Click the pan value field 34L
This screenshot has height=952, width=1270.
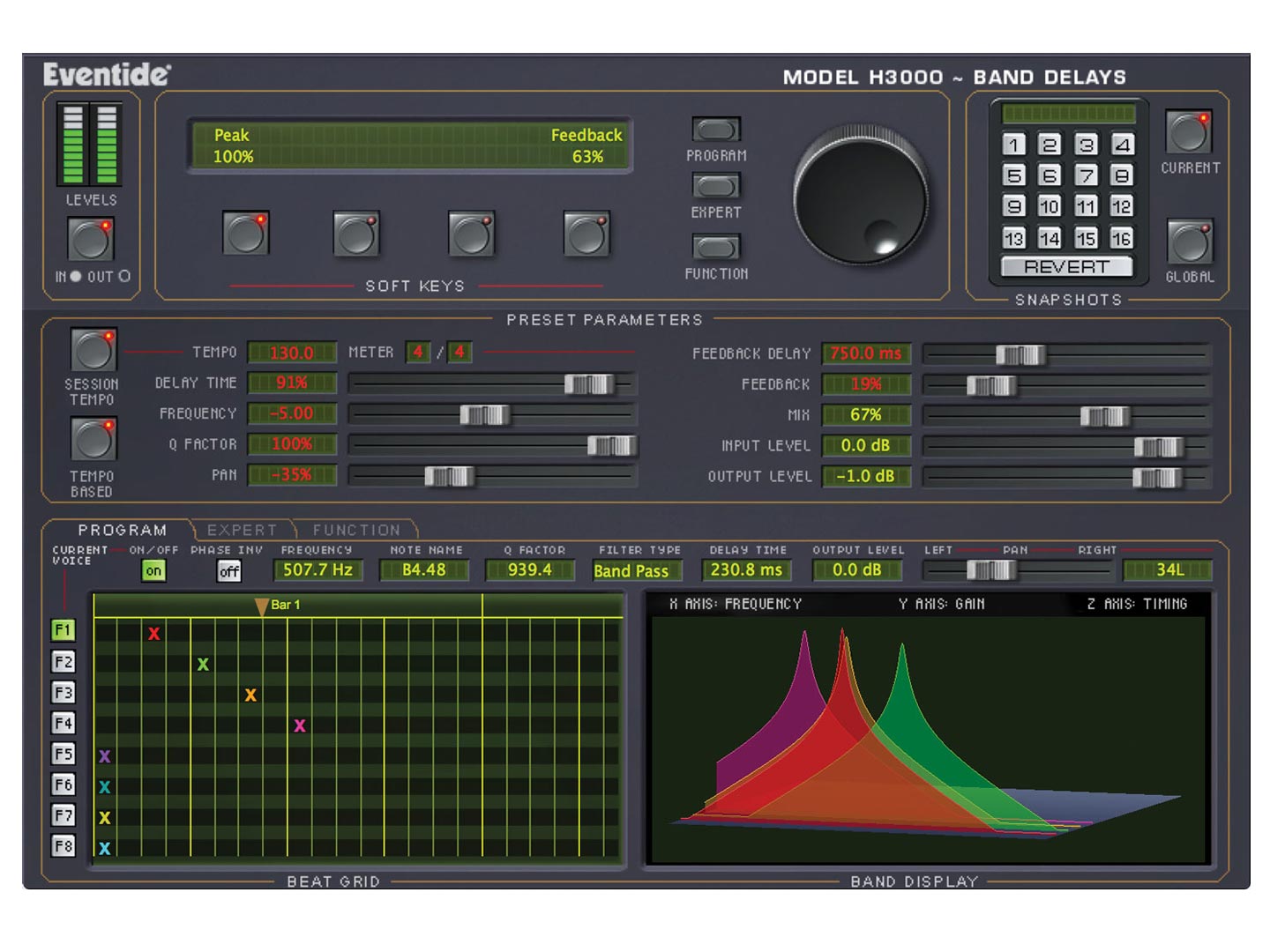[x=1169, y=570]
